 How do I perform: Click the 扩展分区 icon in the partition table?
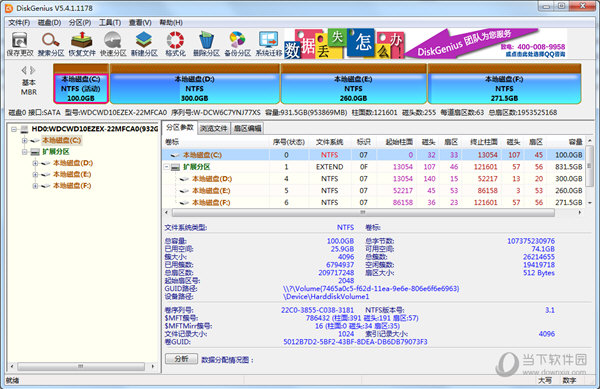[x=176, y=167]
